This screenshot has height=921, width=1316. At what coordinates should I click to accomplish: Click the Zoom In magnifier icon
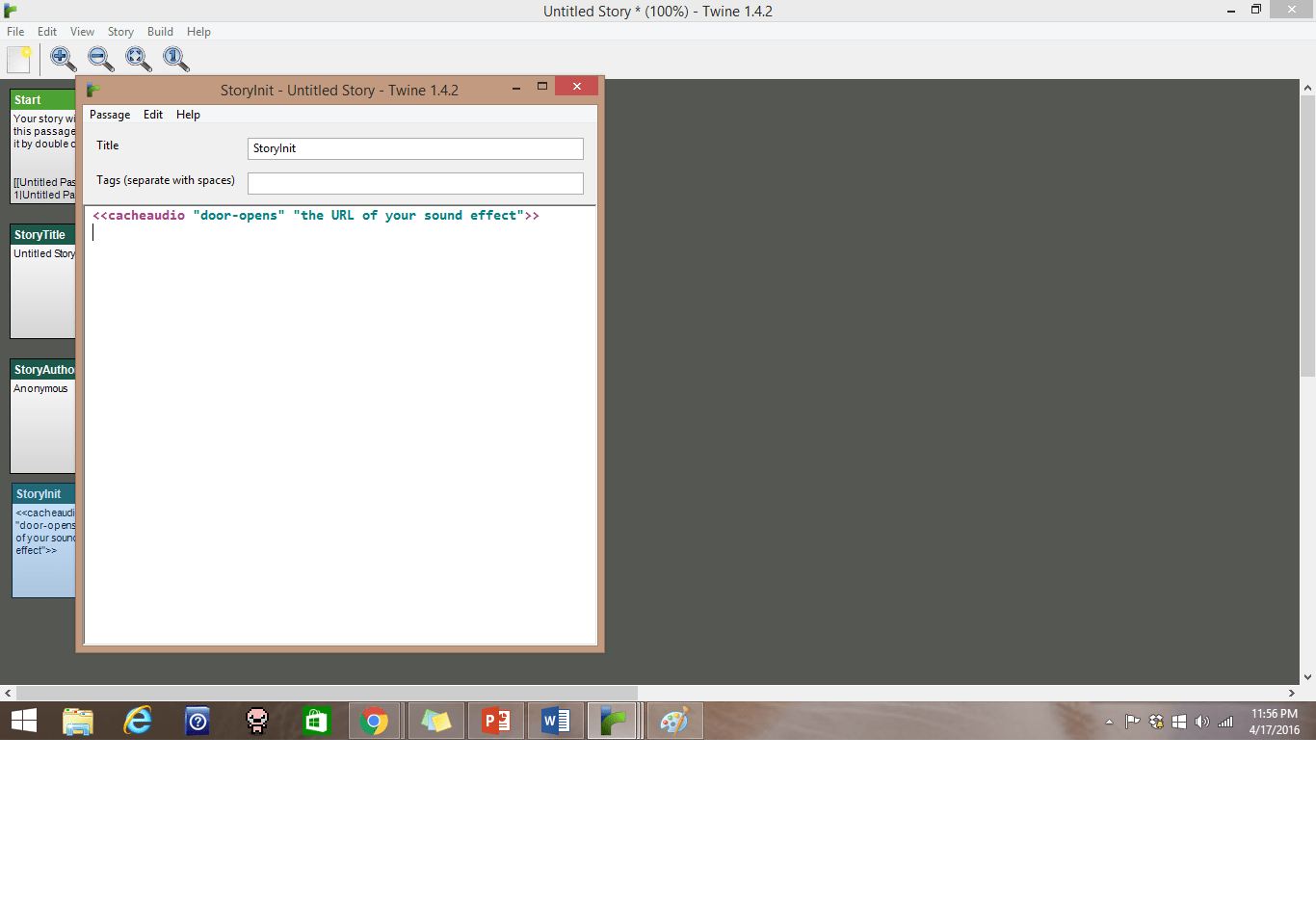[x=64, y=60]
